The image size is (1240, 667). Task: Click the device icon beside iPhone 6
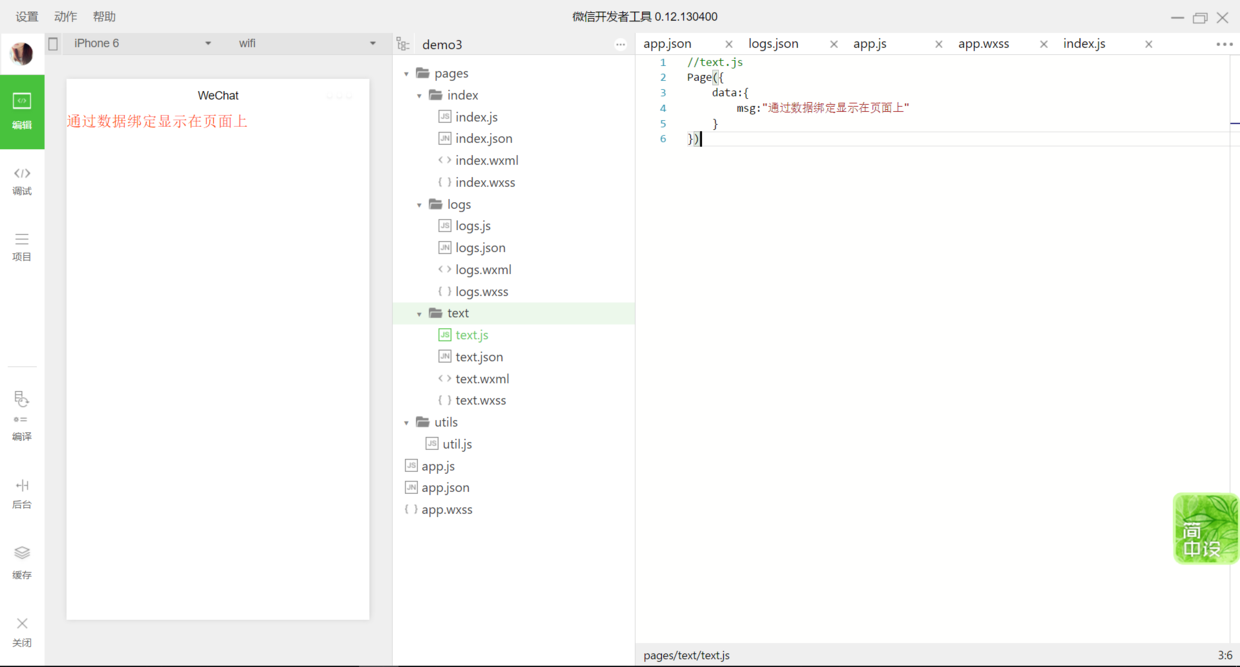53,44
